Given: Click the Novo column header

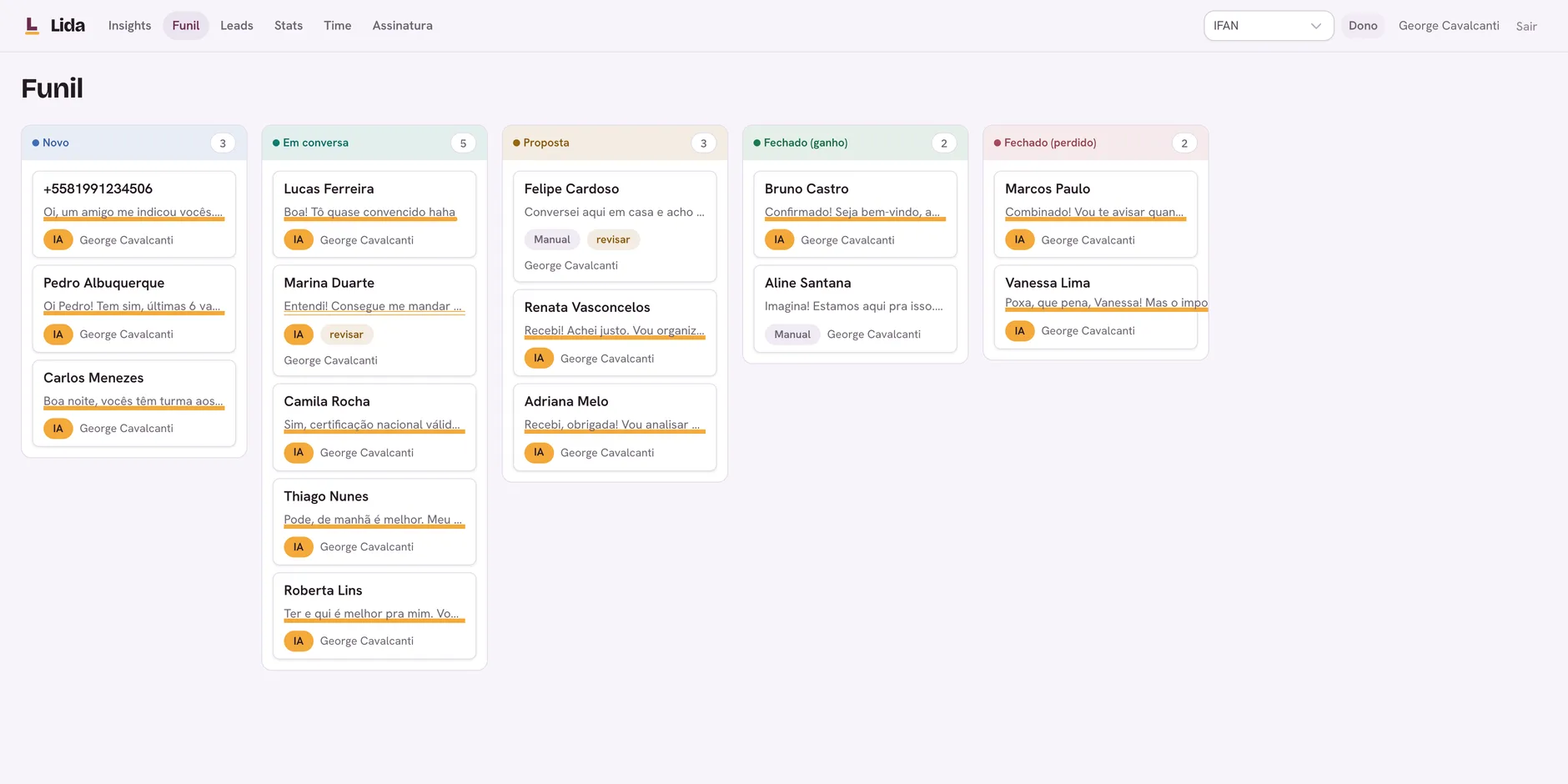Looking at the screenshot, I should click(x=134, y=143).
